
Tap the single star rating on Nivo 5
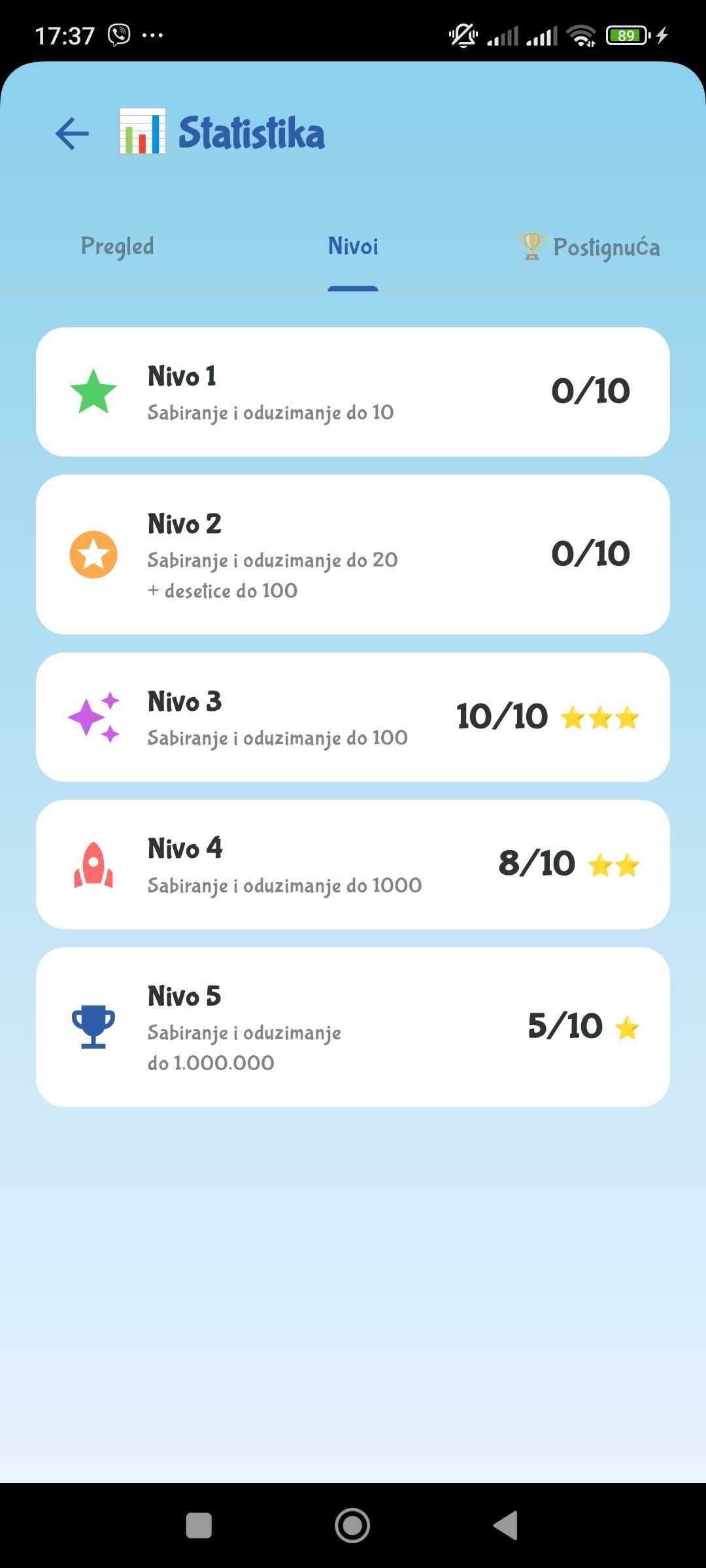pyautogui.click(x=627, y=1027)
